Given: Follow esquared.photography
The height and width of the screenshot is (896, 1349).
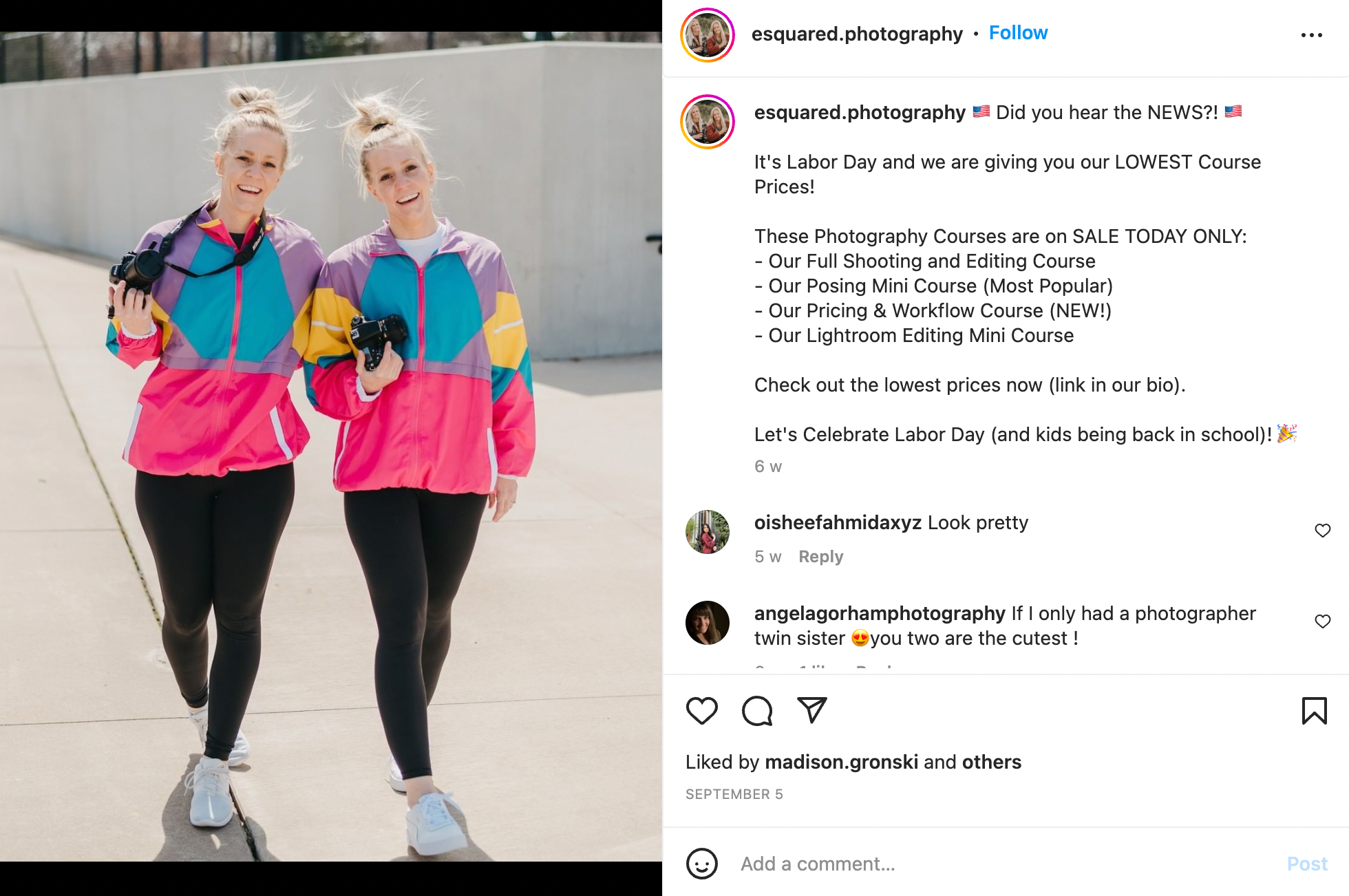Looking at the screenshot, I should 1018,33.
